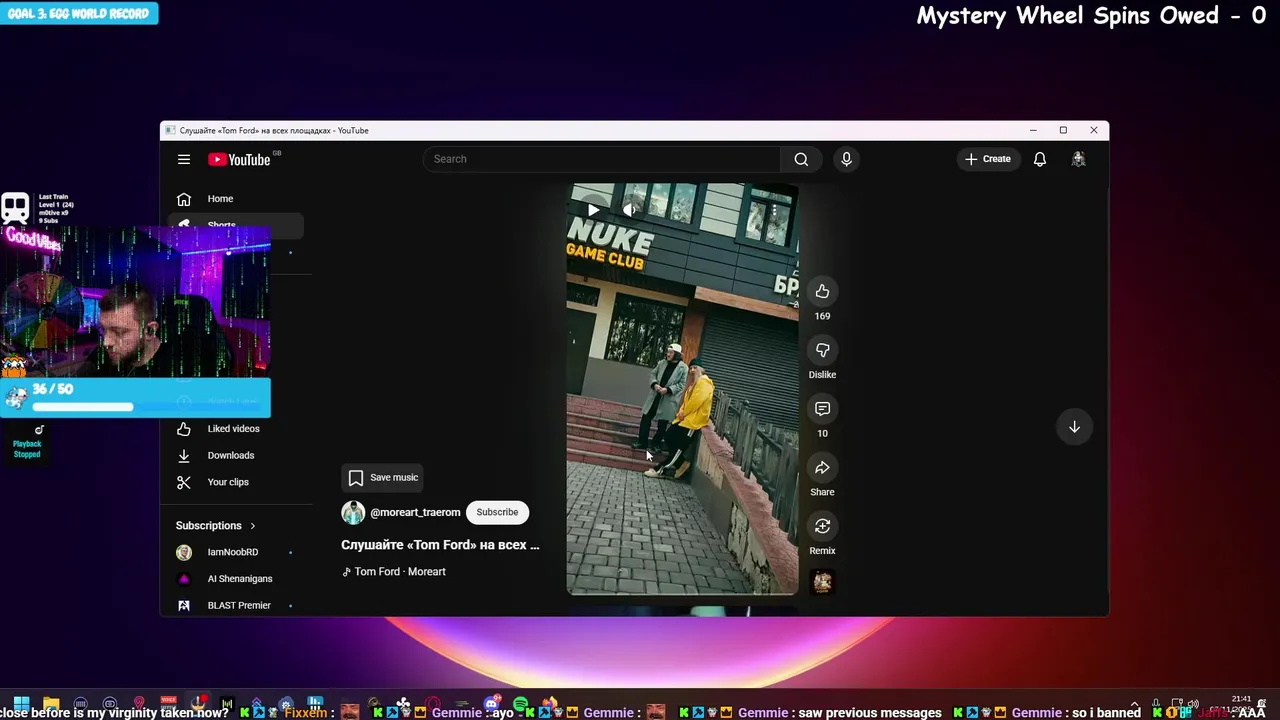
Task: Go to the next Short with down arrow
Action: pos(1074,427)
